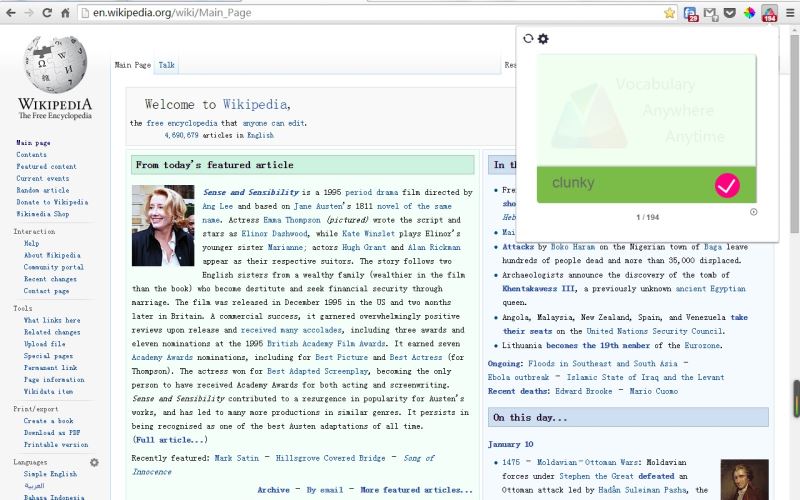Open Edward Brooke recent deaths link
The width and height of the screenshot is (800, 500).
(584, 391)
